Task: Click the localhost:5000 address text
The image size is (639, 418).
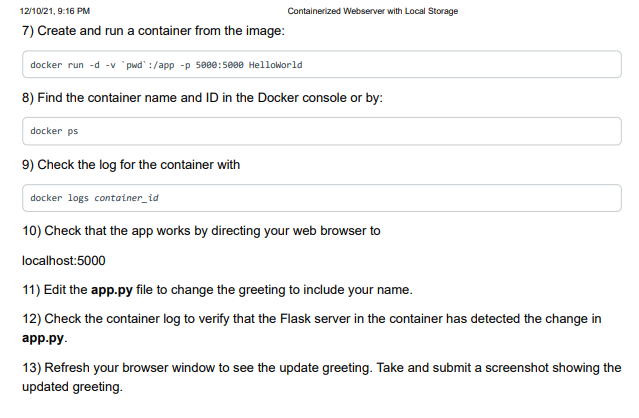Action: click(64, 261)
